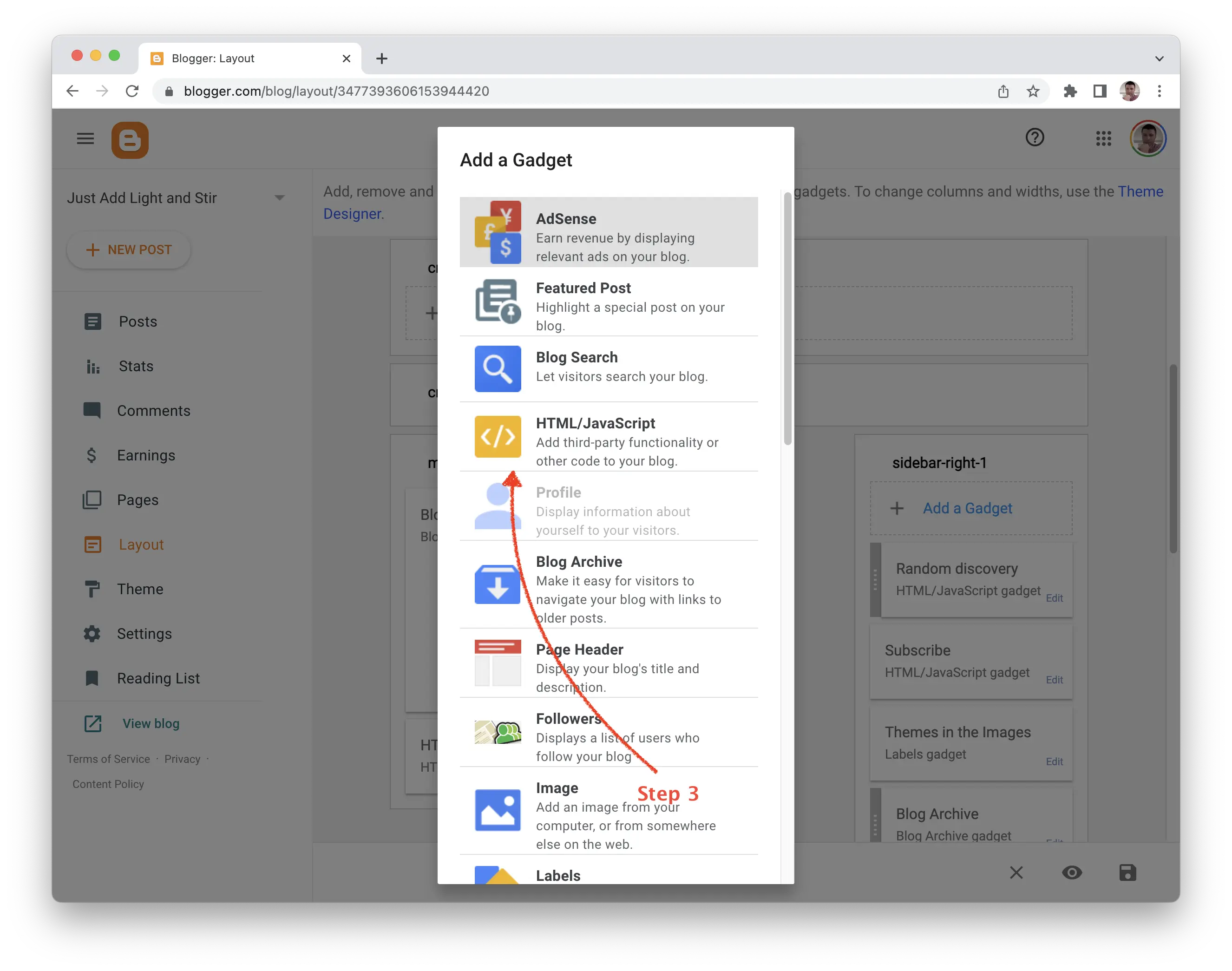Choose the Blog Search gadget icon
The width and height of the screenshot is (1232, 971).
click(x=498, y=368)
